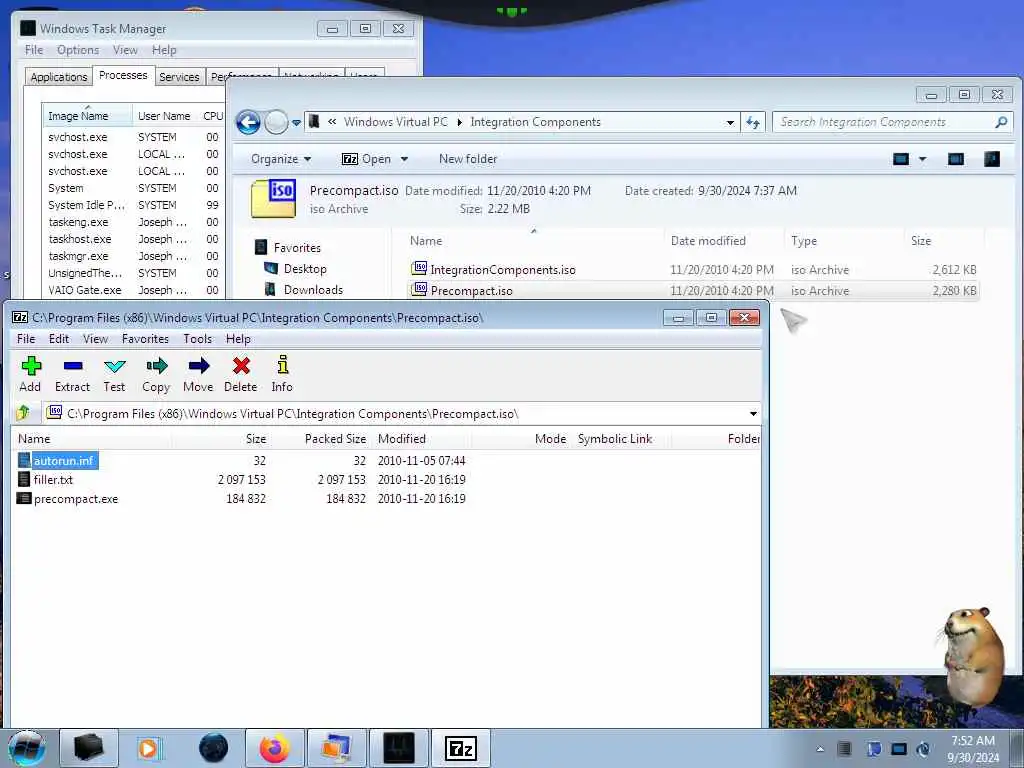Viewport: 1024px width, 768px height.
Task: Click the 7-Zip taskbar button
Action: pyautogui.click(x=460, y=748)
